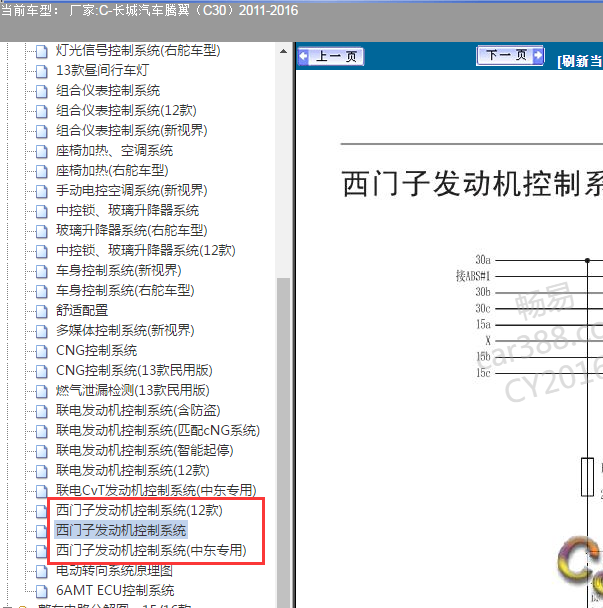Click page icon beside 舒适配置
Screen dimensions: 603x608
click(x=41, y=311)
